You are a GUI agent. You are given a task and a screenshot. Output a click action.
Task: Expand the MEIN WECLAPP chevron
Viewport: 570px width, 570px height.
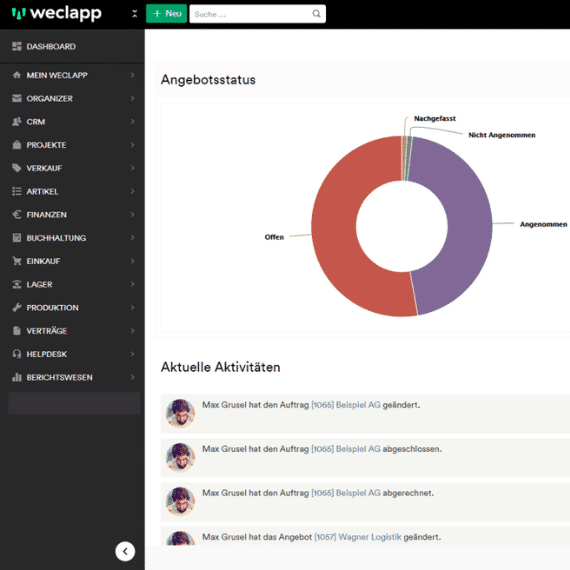pos(132,75)
